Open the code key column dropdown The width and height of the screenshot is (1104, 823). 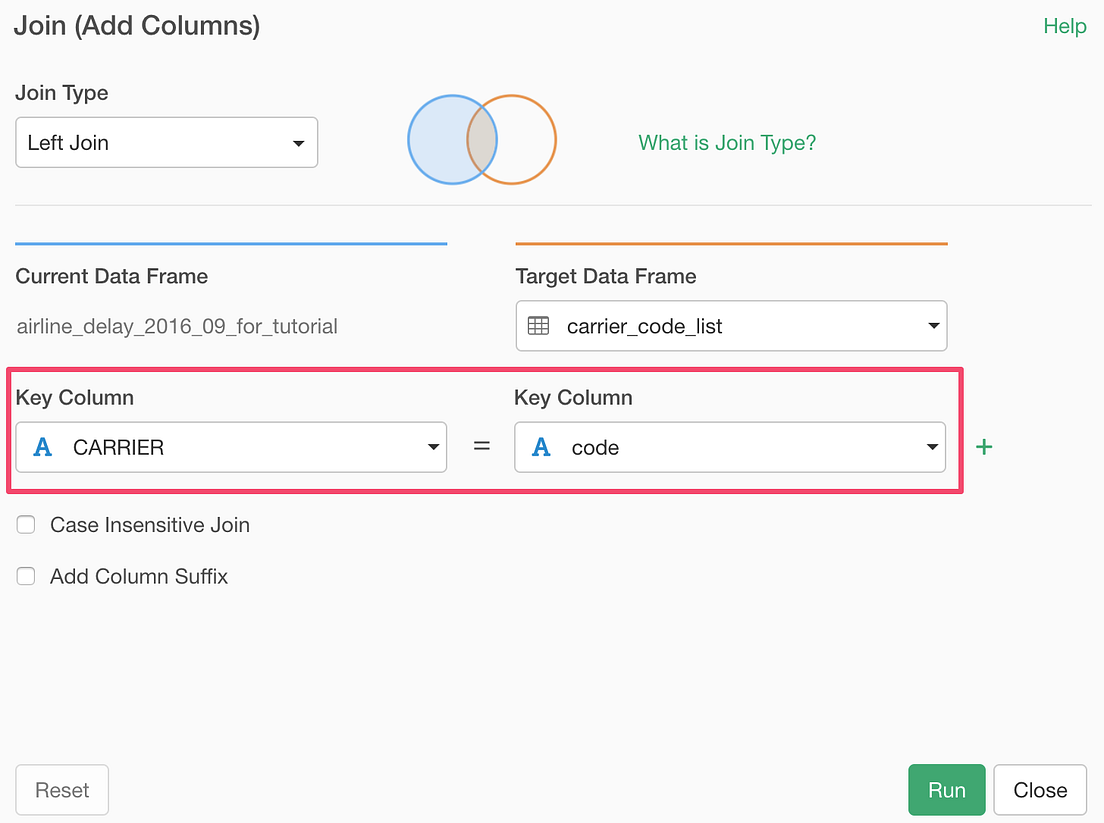730,447
